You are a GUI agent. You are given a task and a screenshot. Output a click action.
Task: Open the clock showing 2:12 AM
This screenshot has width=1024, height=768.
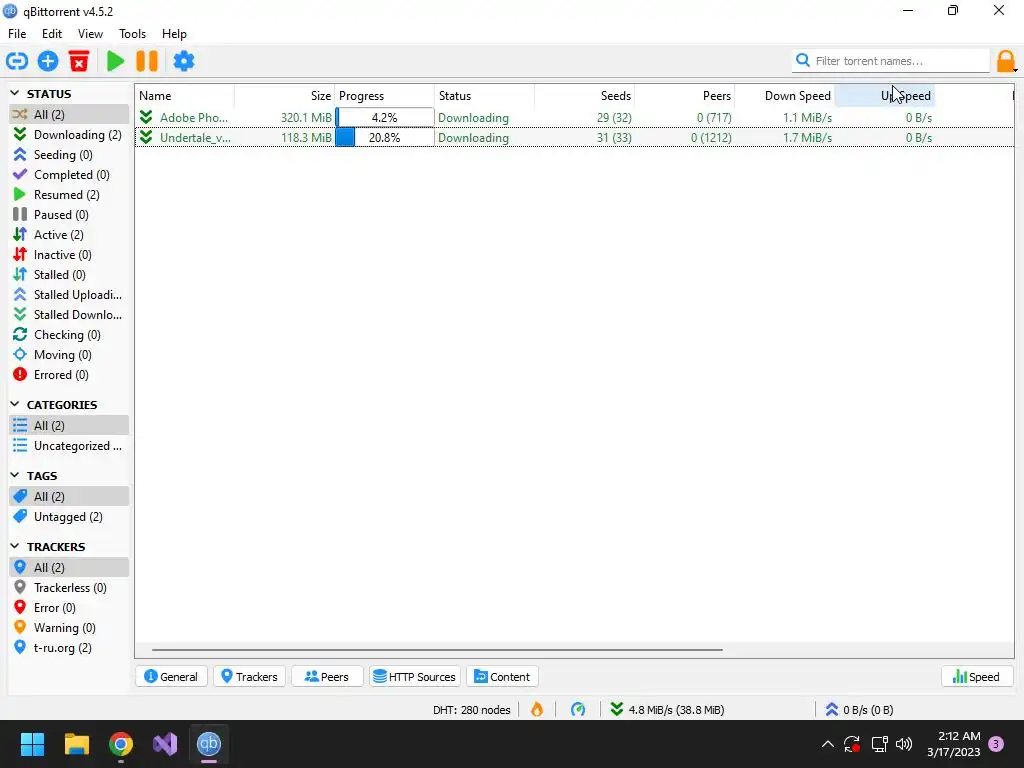tap(954, 744)
